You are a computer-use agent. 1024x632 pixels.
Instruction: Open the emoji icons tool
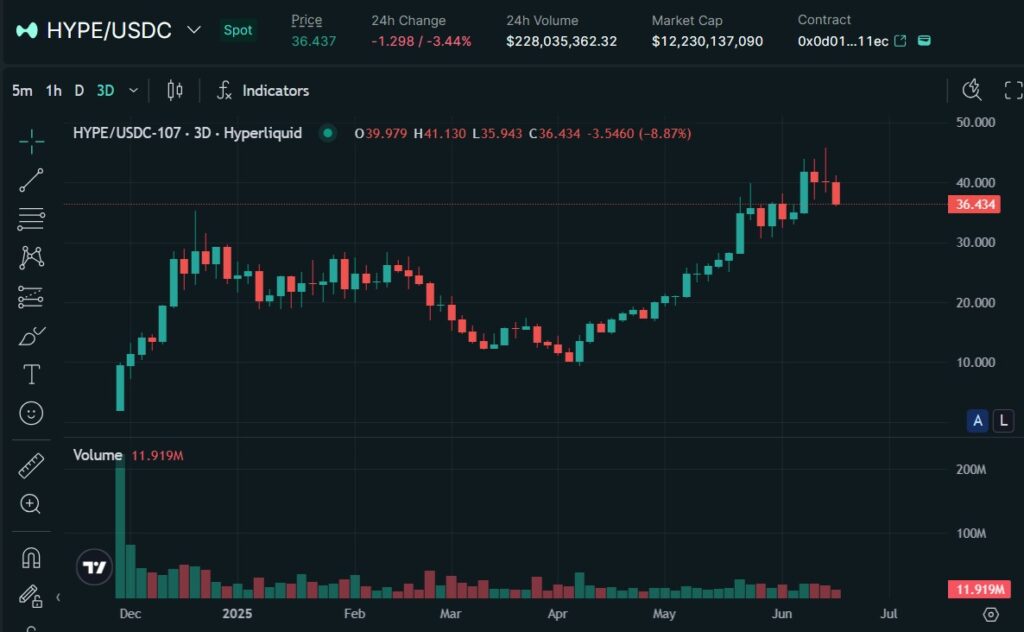[31, 413]
